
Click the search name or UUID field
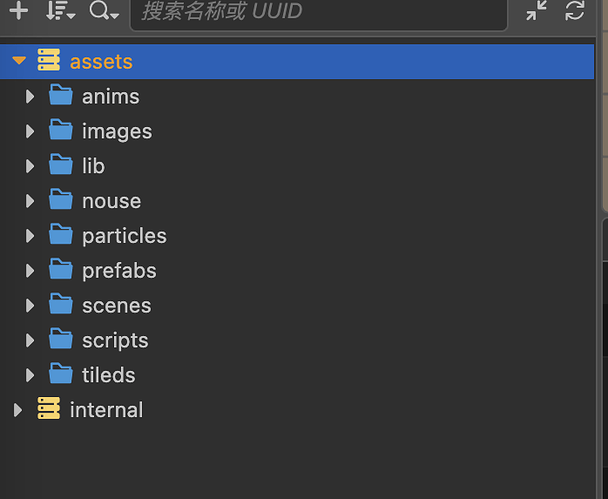pos(320,11)
